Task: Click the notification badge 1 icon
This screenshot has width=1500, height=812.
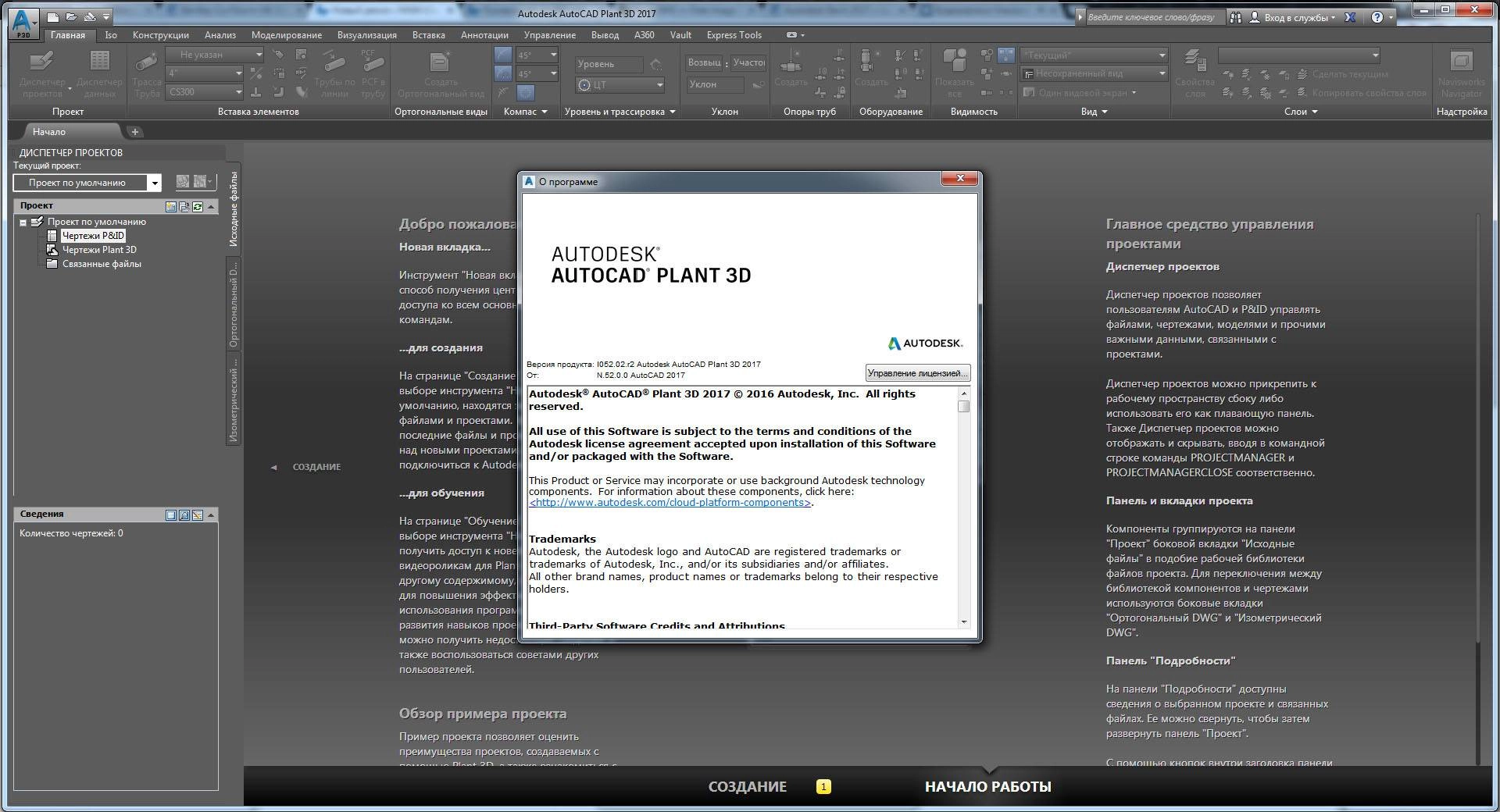Action: point(823,787)
